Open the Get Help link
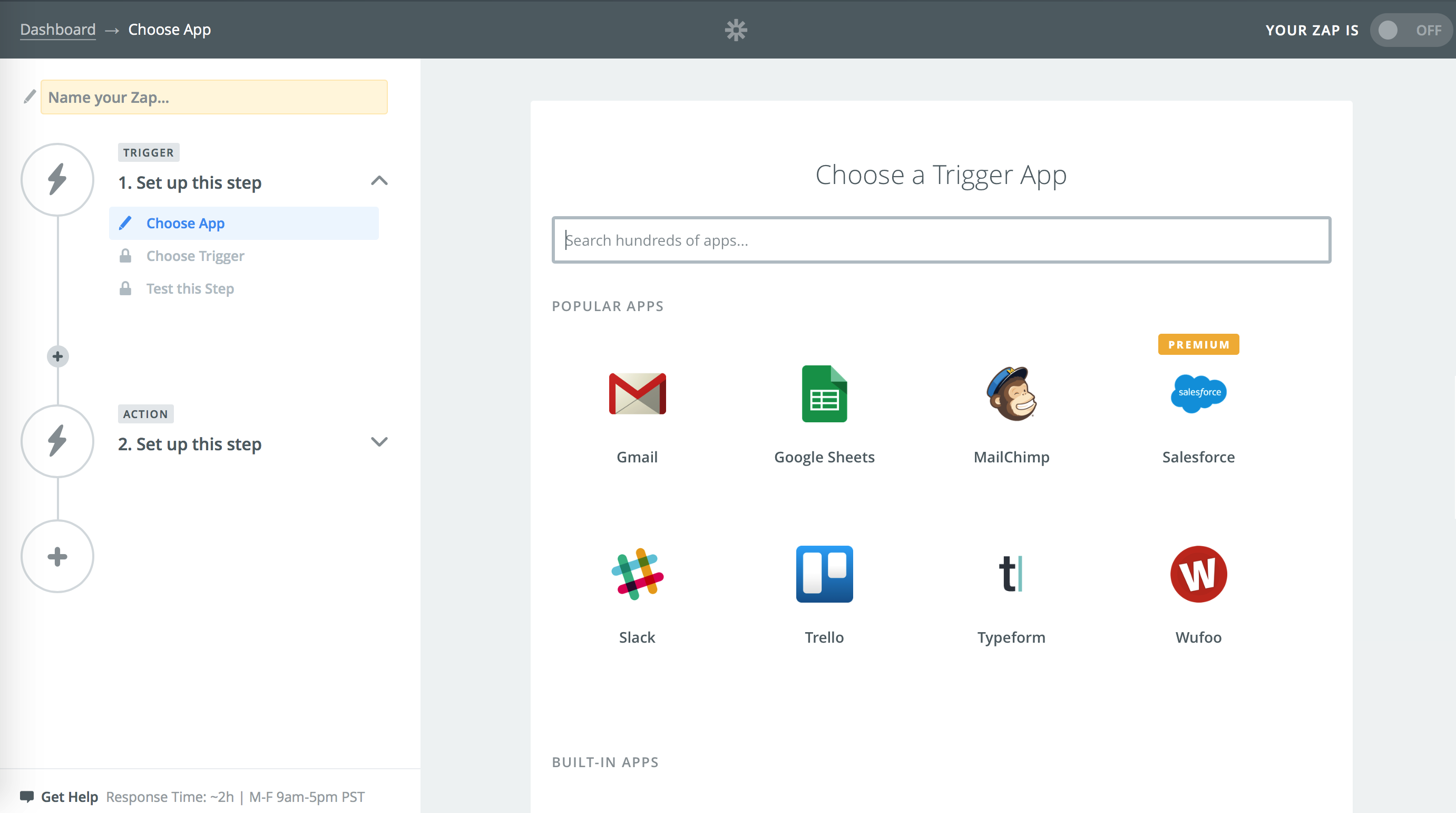The height and width of the screenshot is (813, 1456). pyautogui.click(x=70, y=797)
